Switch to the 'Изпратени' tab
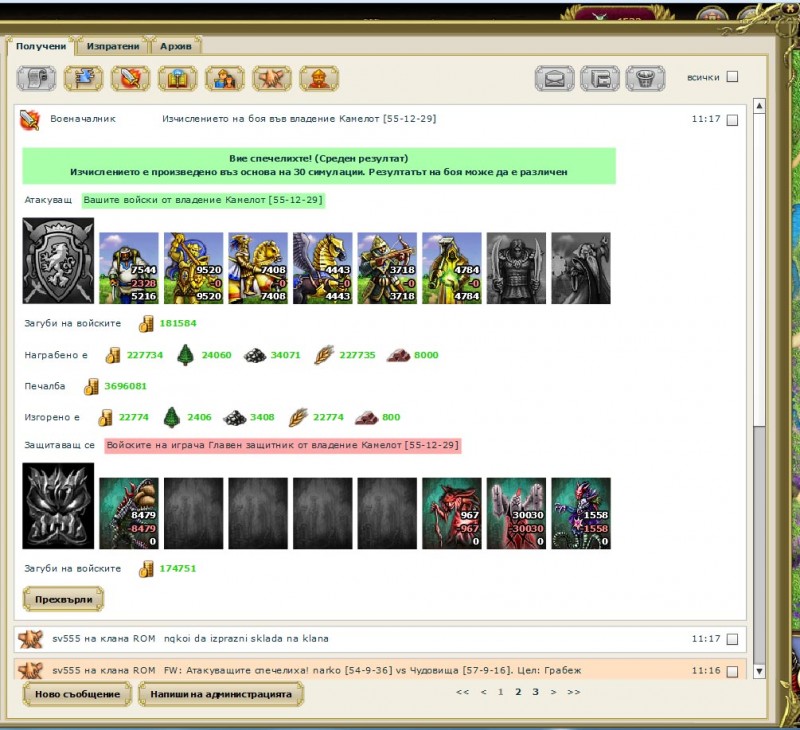Screen dimensions: 800x730 111,46
